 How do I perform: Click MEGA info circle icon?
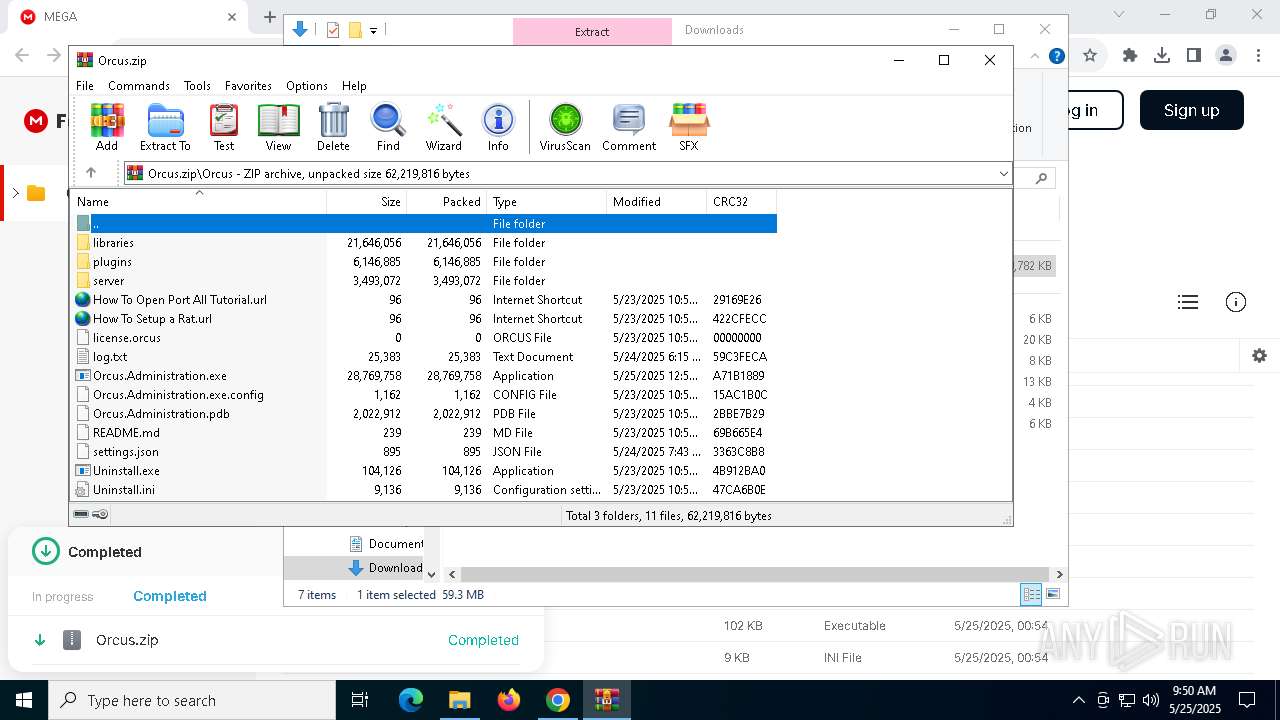(1236, 302)
